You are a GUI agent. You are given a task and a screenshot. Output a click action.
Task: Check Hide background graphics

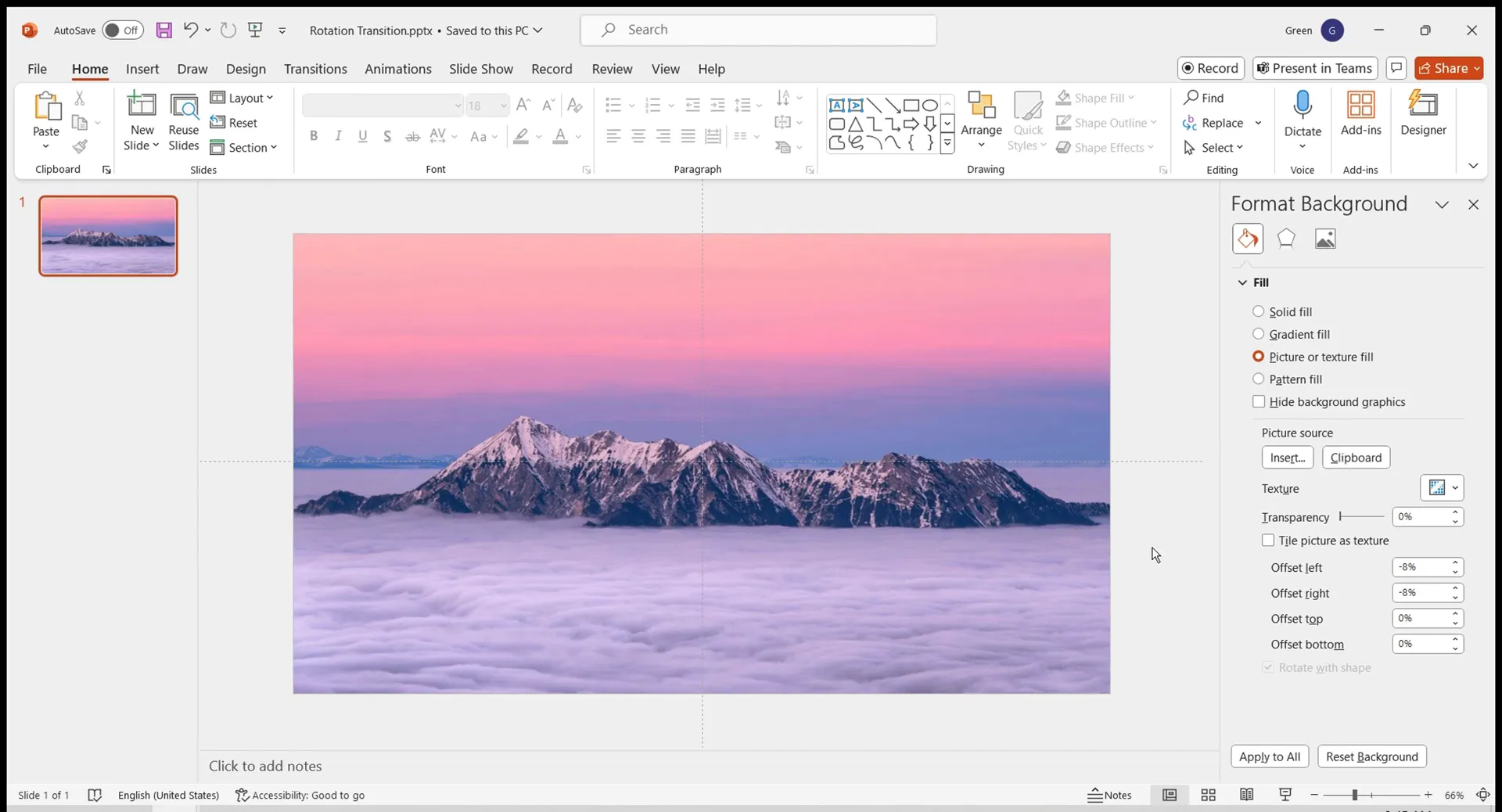tap(1259, 402)
